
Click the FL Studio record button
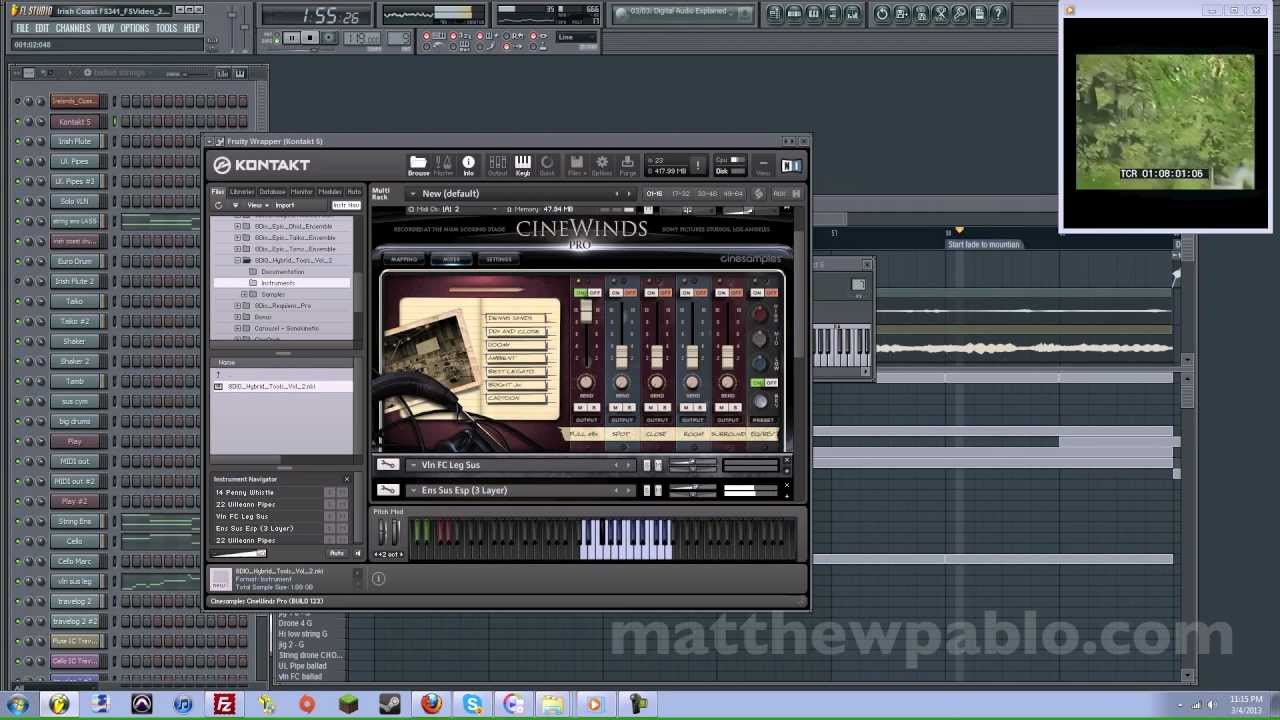coord(328,38)
